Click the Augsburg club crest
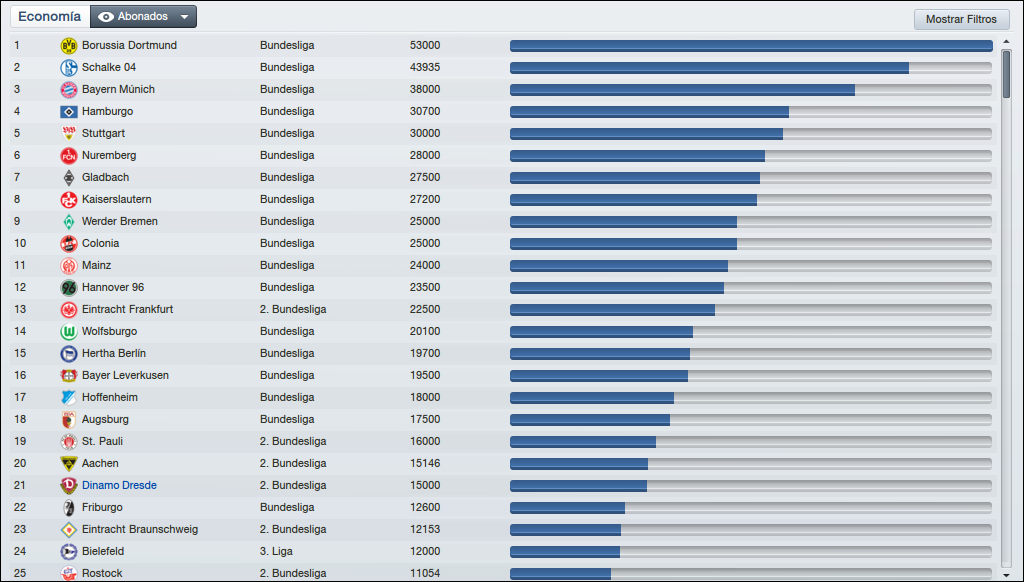 click(x=69, y=419)
